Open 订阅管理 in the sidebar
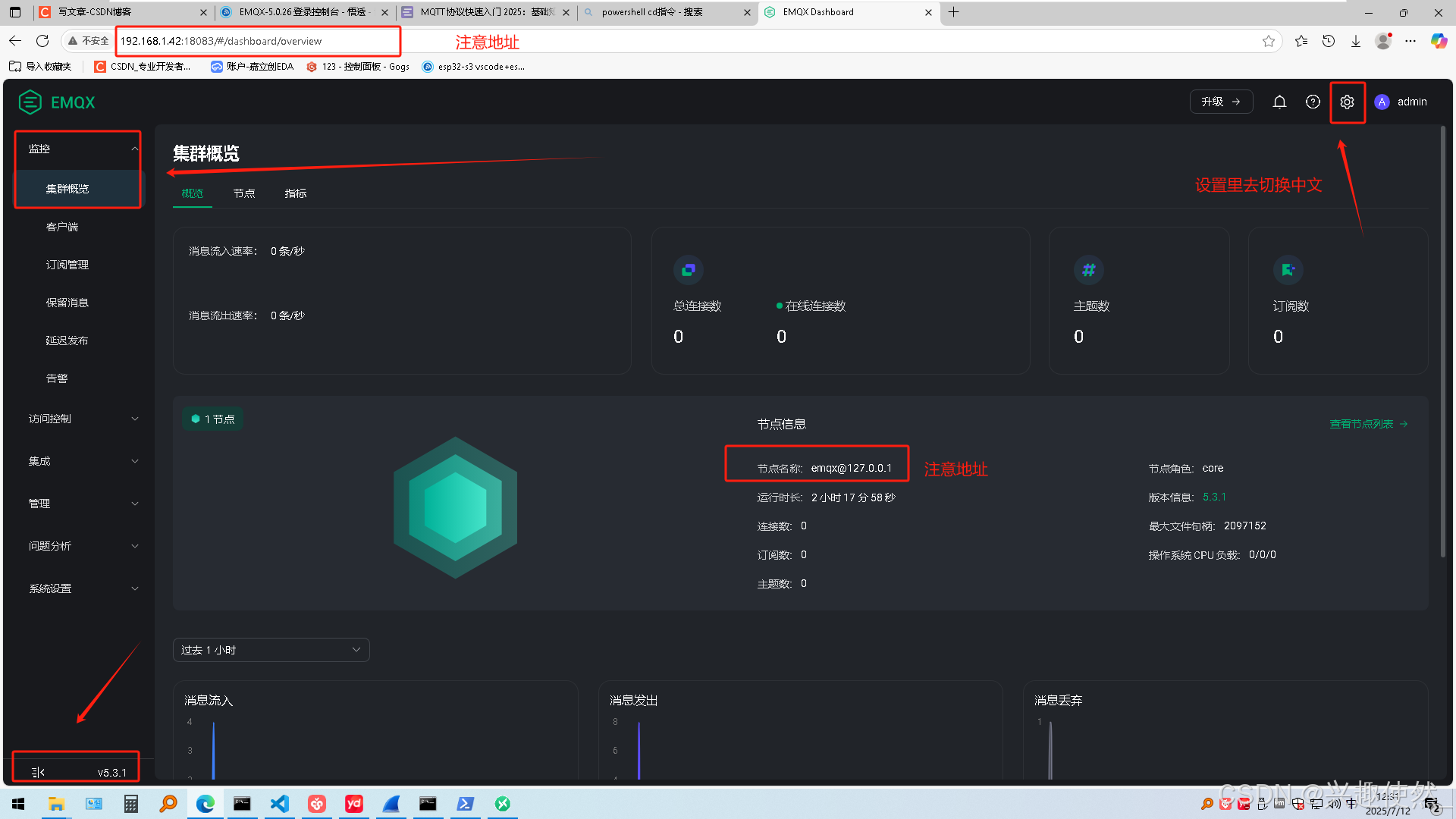 pyautogui.click(x=67, y=265)
